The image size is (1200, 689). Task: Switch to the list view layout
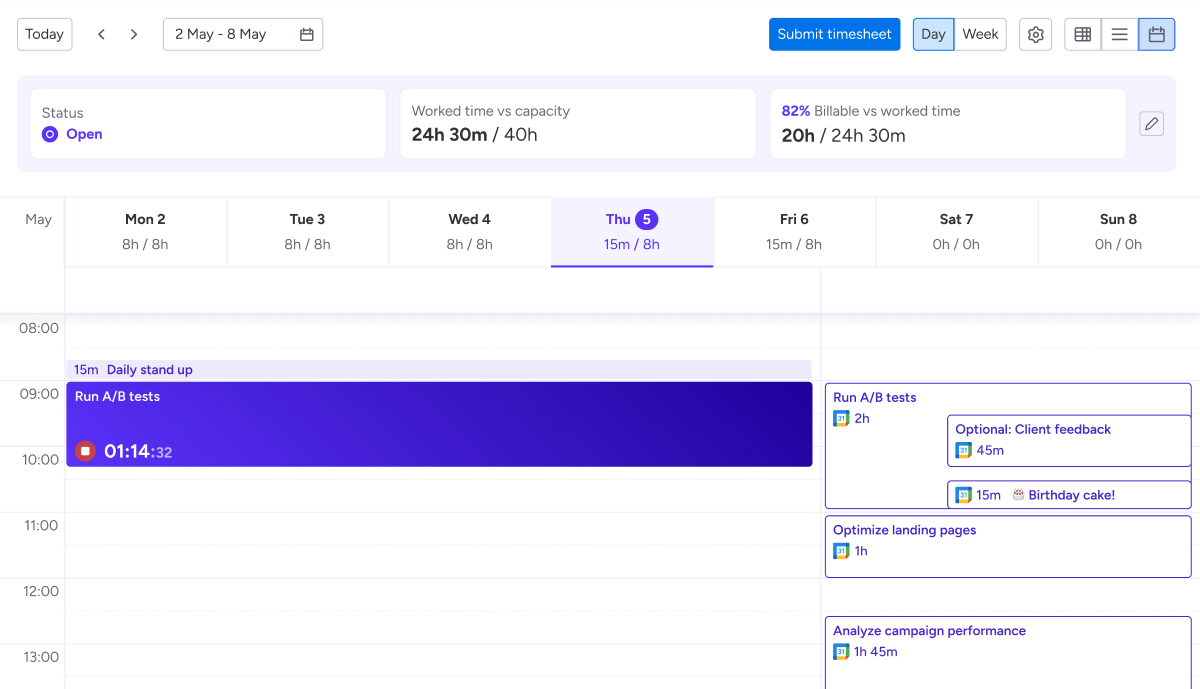tap(1119, 34)
